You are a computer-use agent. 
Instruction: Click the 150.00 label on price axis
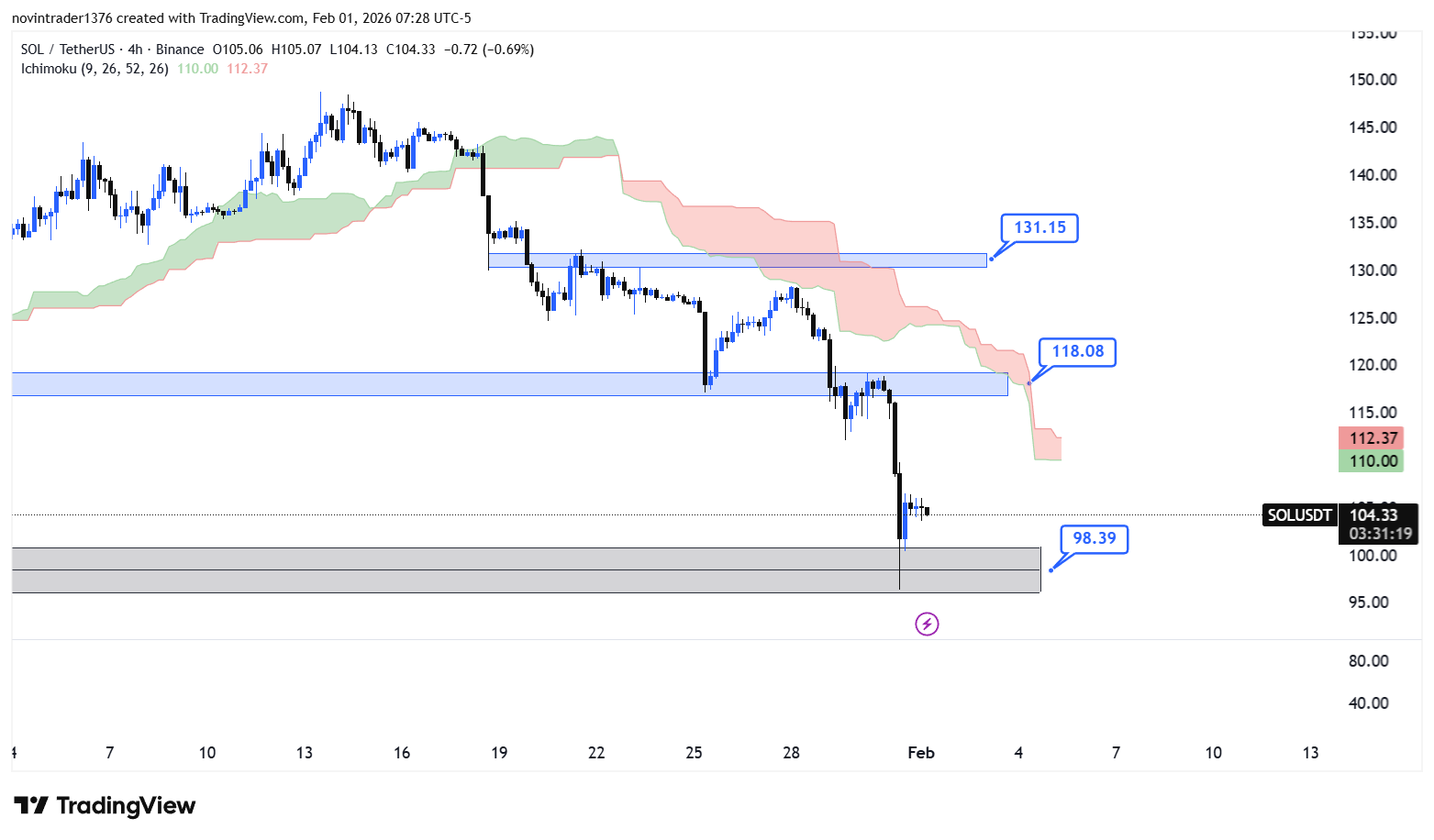[1373, 80]
